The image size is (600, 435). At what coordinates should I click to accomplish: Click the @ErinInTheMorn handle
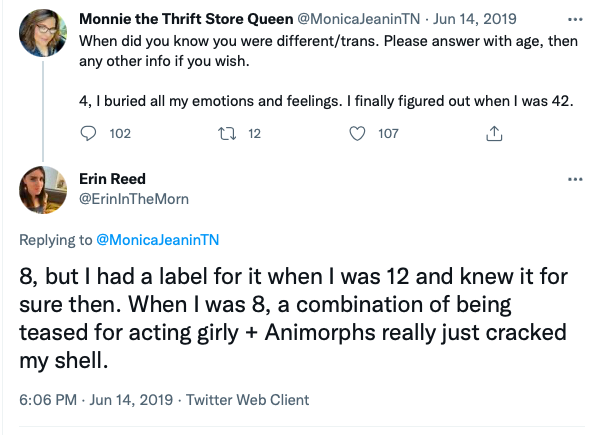pyautogui.click(x=133, y=198)
